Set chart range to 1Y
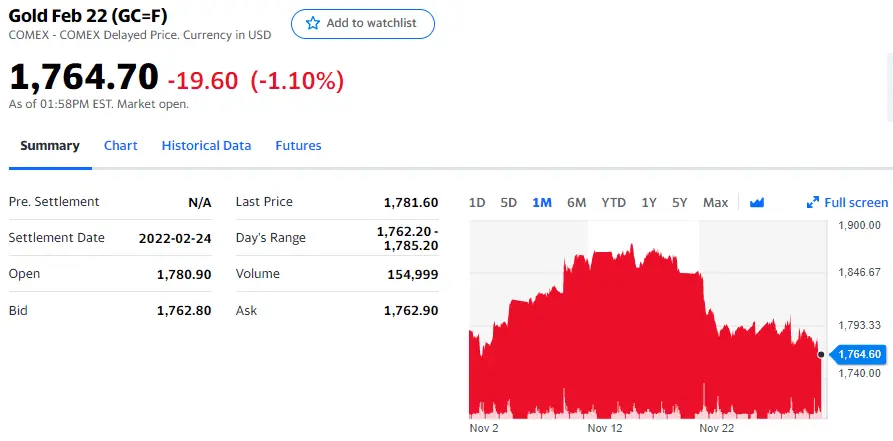 coord(649,203)
